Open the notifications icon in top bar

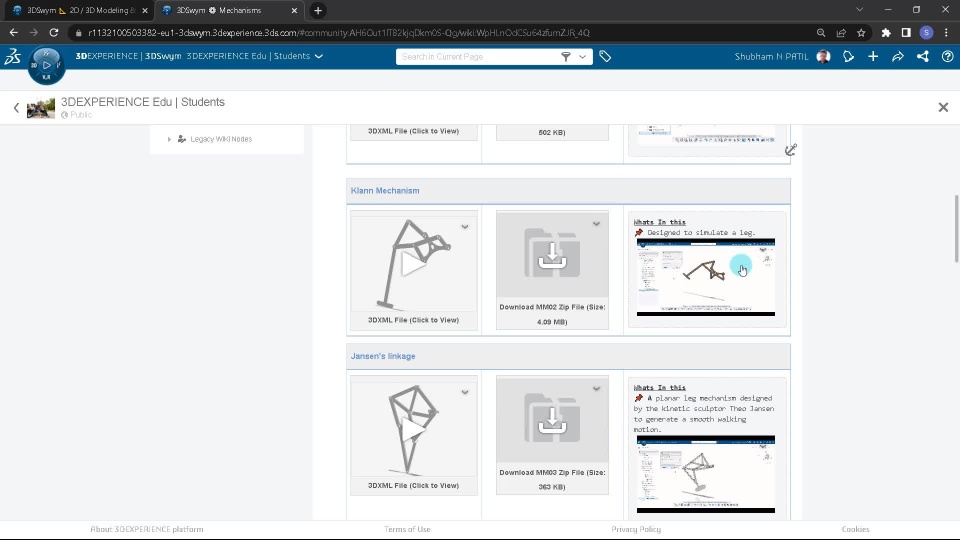tap(848, 56)
